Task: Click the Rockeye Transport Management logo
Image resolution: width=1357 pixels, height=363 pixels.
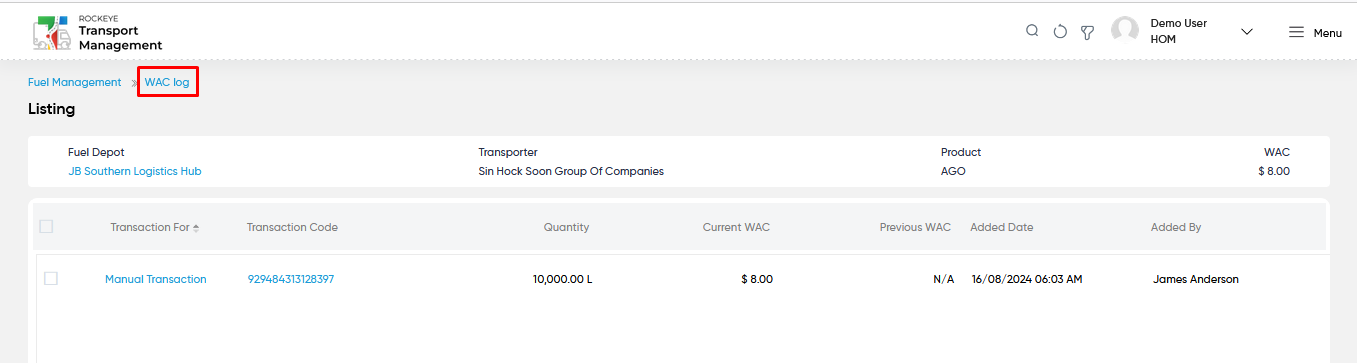Action: [97, 32]
